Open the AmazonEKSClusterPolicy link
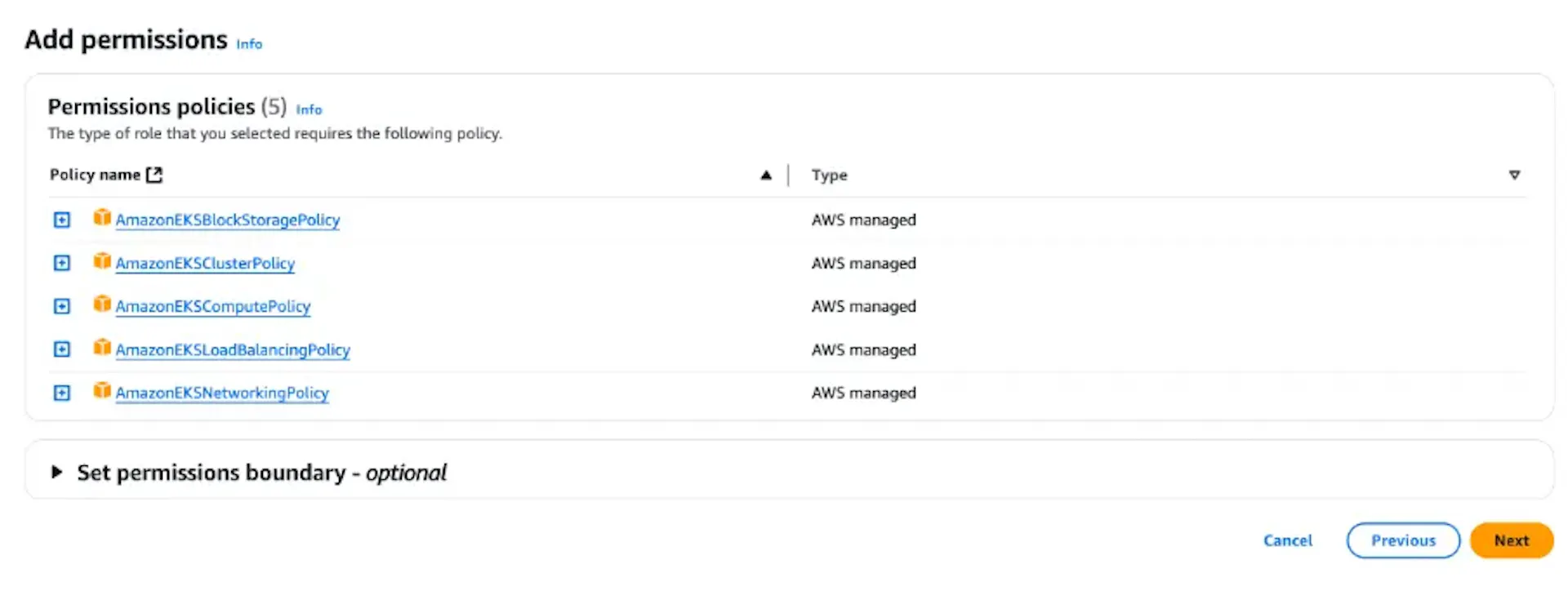This screenshot has width=1568, height=600. pyautogui.click(x=205, y=263)
